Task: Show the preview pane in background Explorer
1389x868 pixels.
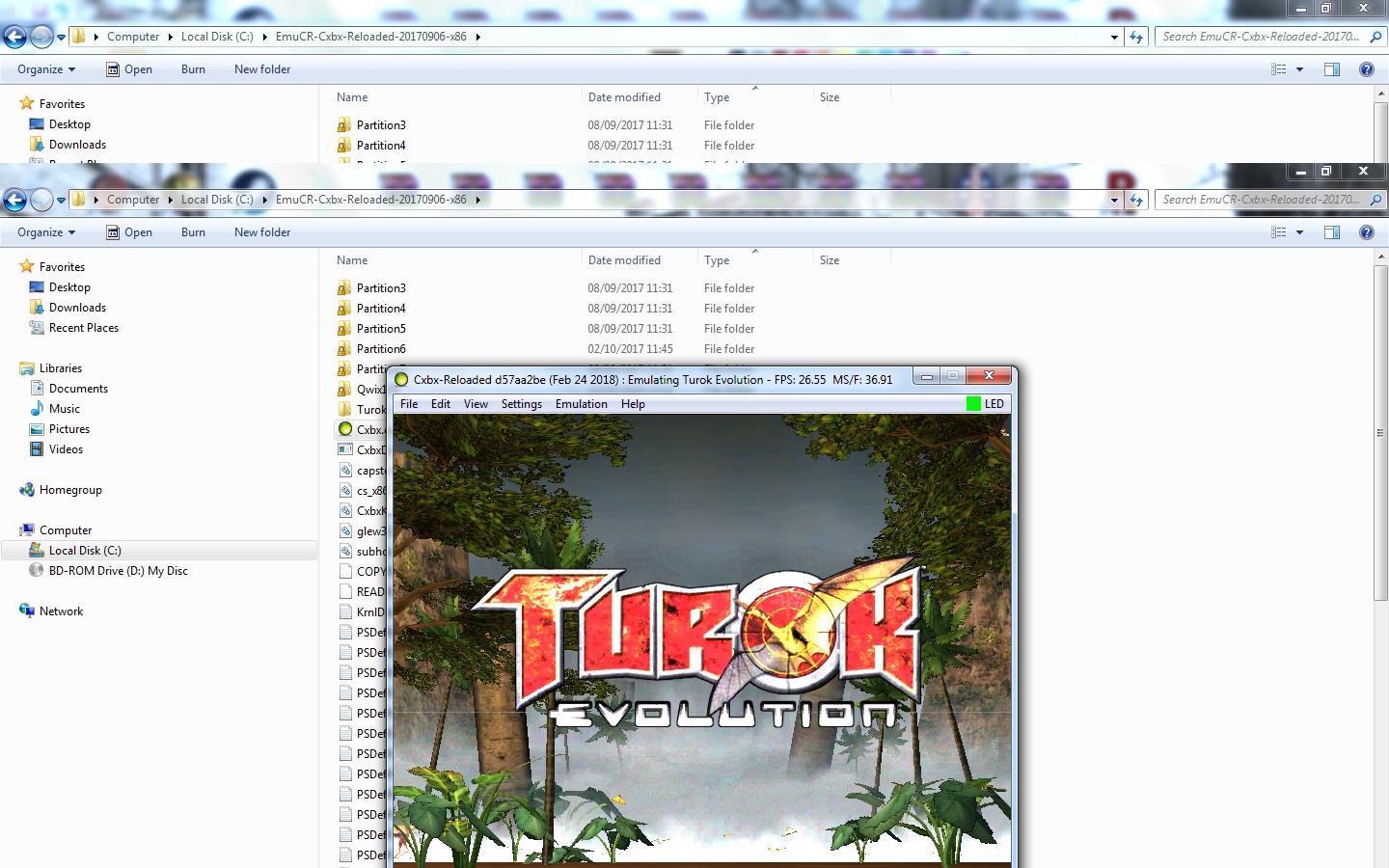Action: (x=1332, y=69)
